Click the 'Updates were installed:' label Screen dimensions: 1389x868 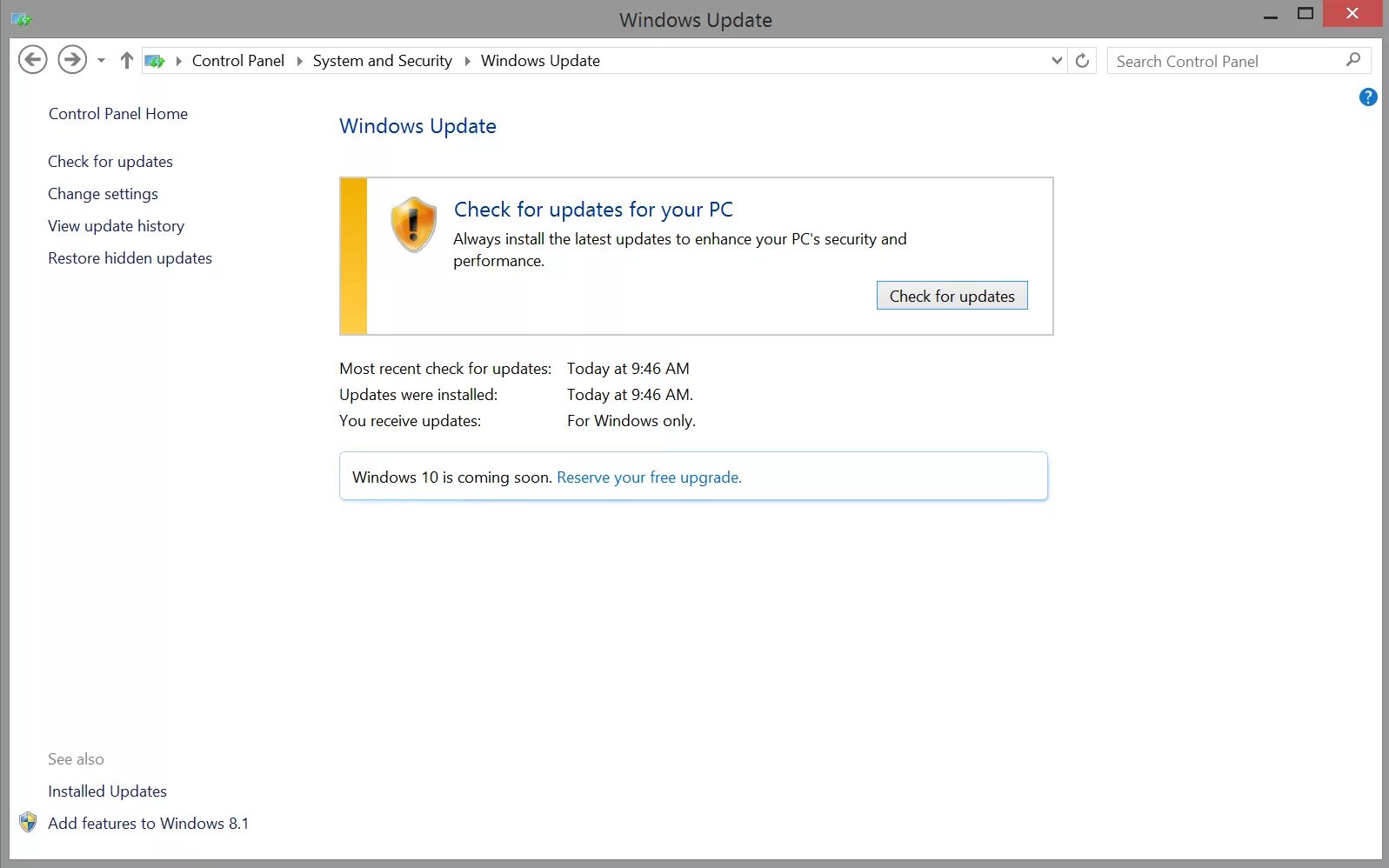point(418,395)
